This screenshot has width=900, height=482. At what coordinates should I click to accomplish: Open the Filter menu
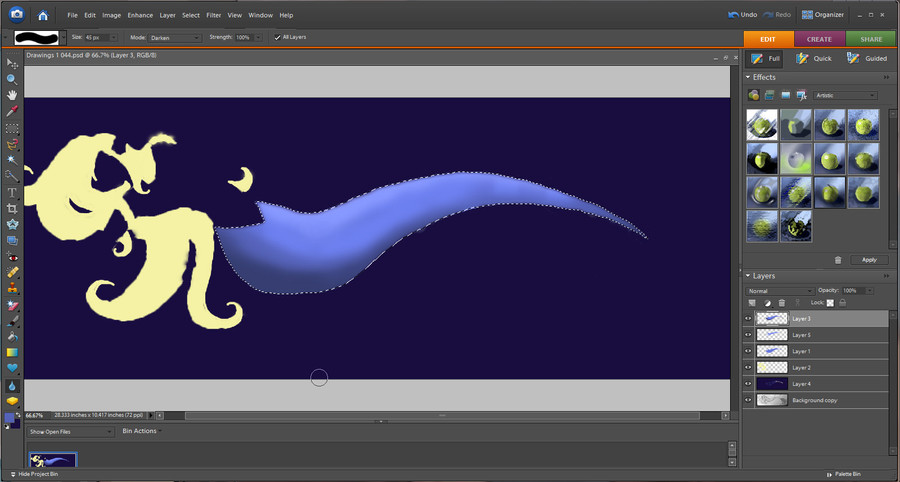(x=214, y=15)
